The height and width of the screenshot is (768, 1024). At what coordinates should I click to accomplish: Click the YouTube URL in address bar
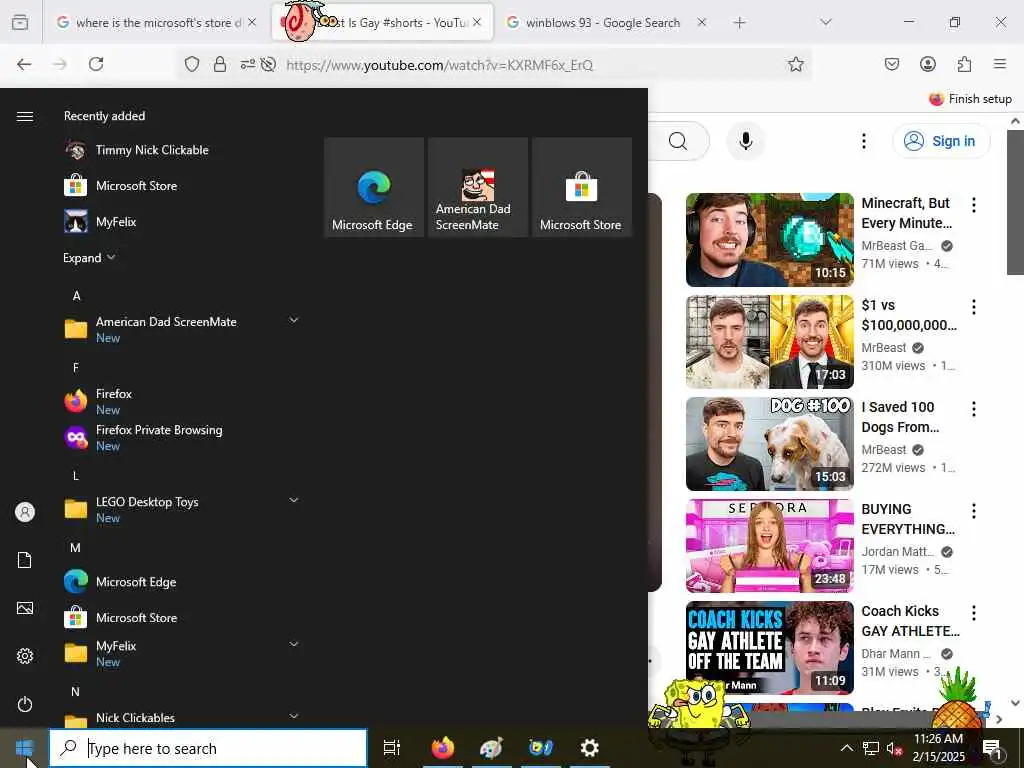click(440, 65)
